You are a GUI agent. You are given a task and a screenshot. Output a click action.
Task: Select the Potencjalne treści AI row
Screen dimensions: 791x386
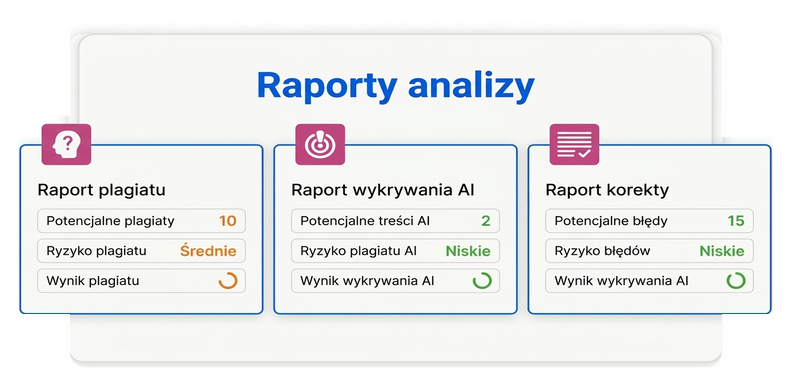[396, 220]
